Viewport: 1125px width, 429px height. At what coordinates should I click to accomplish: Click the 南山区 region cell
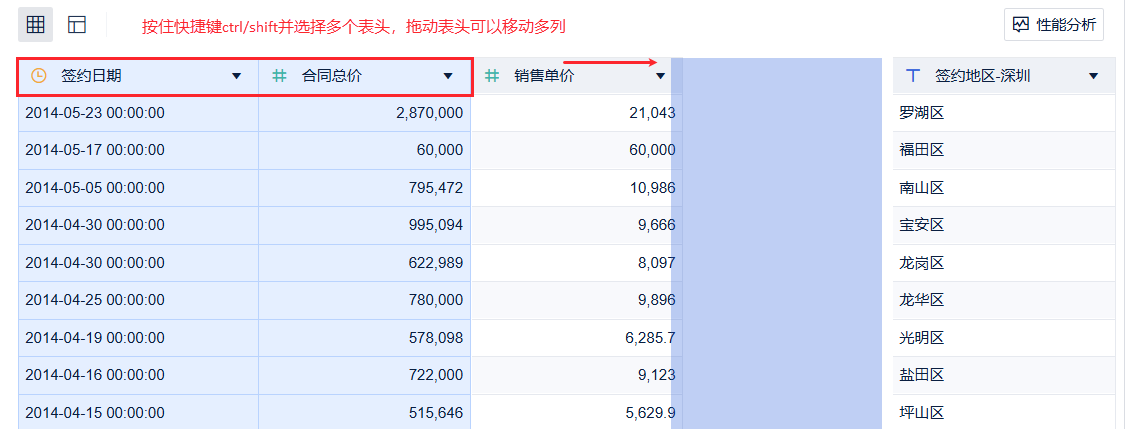922,188
